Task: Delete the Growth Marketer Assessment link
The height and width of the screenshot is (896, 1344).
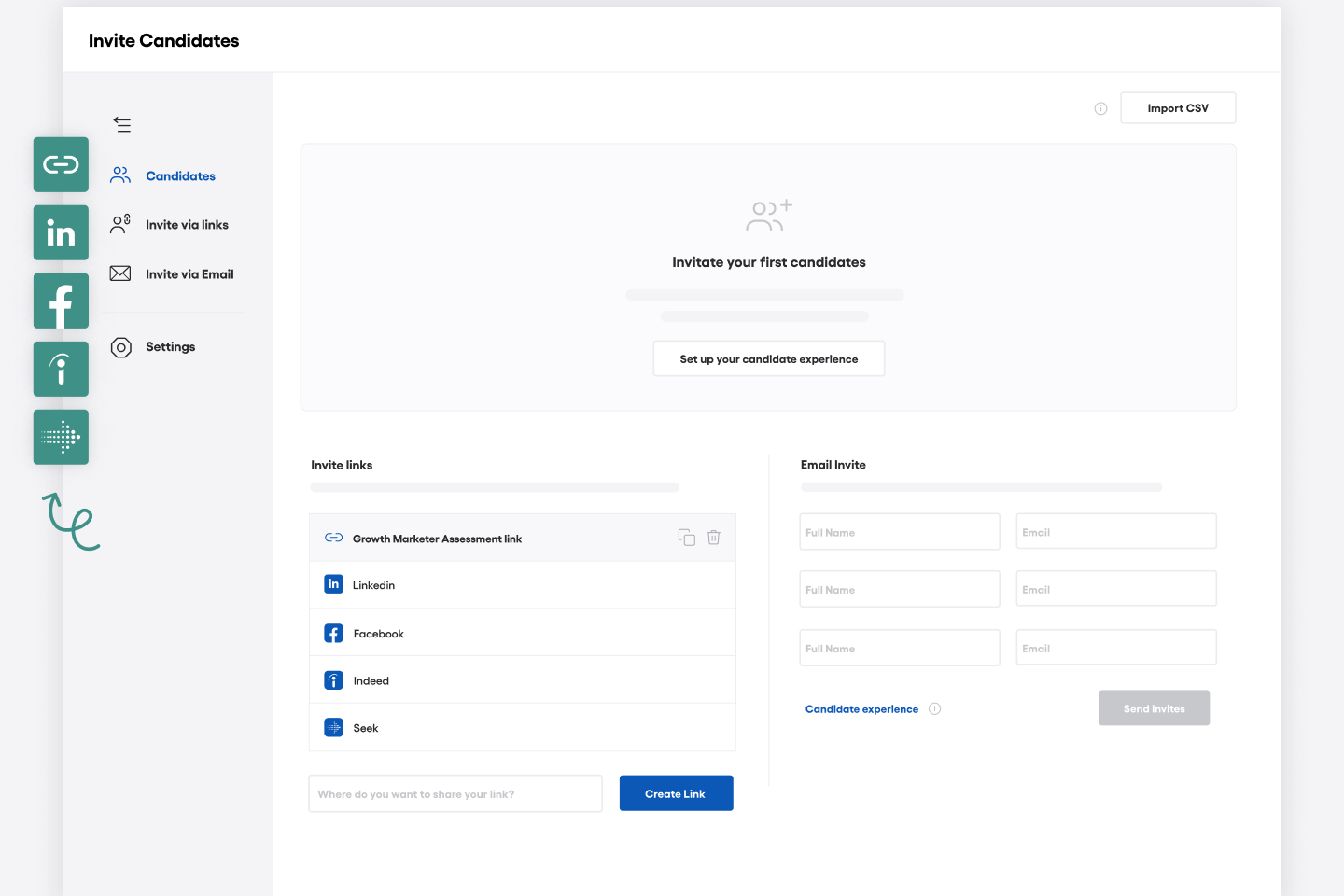Action: (713, 538)
